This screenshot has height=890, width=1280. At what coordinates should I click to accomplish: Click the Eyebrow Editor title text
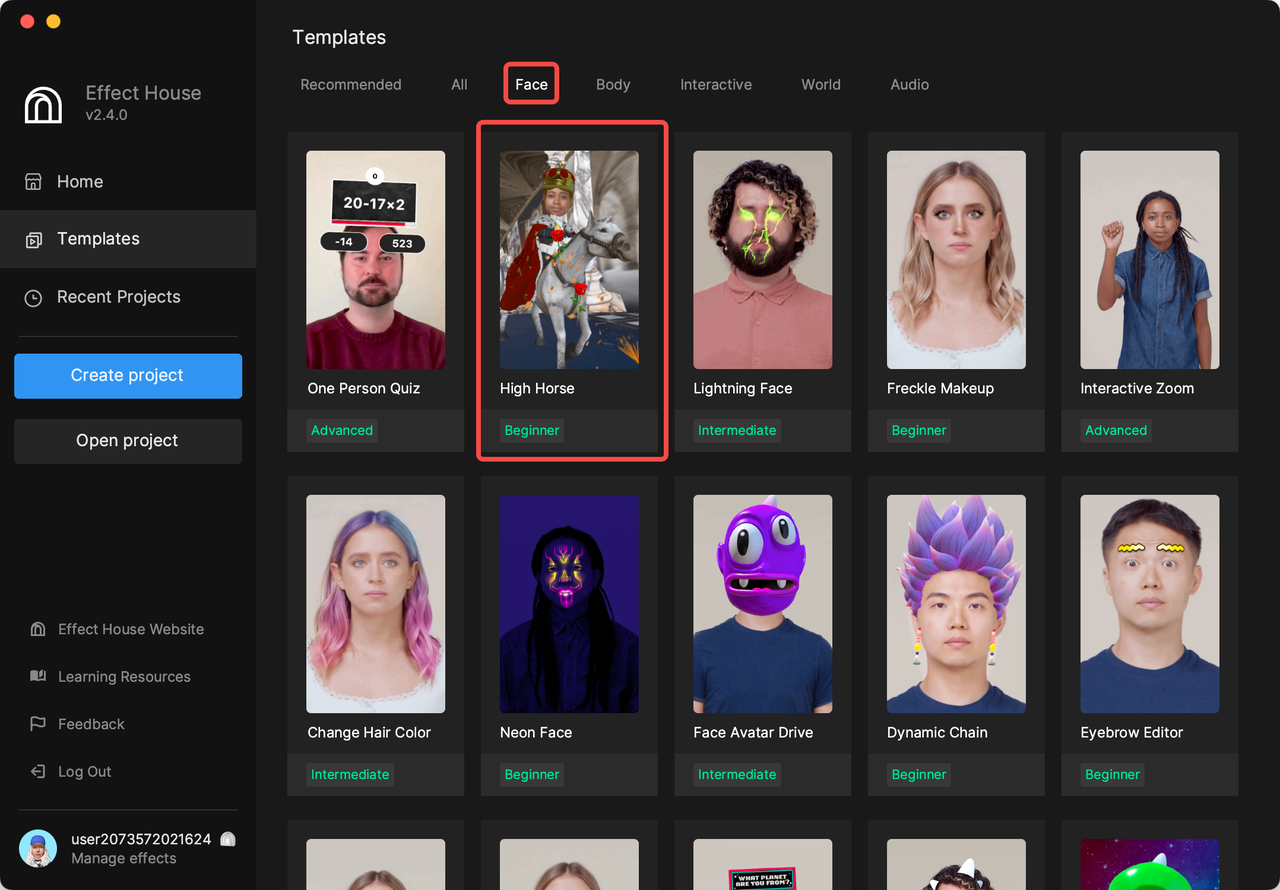coord(1132,733)
